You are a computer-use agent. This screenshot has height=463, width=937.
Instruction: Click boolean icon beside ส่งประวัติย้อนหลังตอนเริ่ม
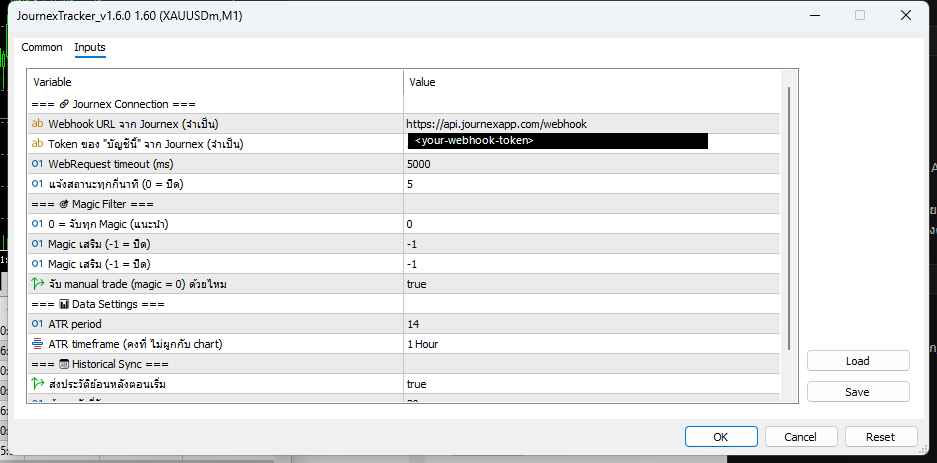(38, 384)
